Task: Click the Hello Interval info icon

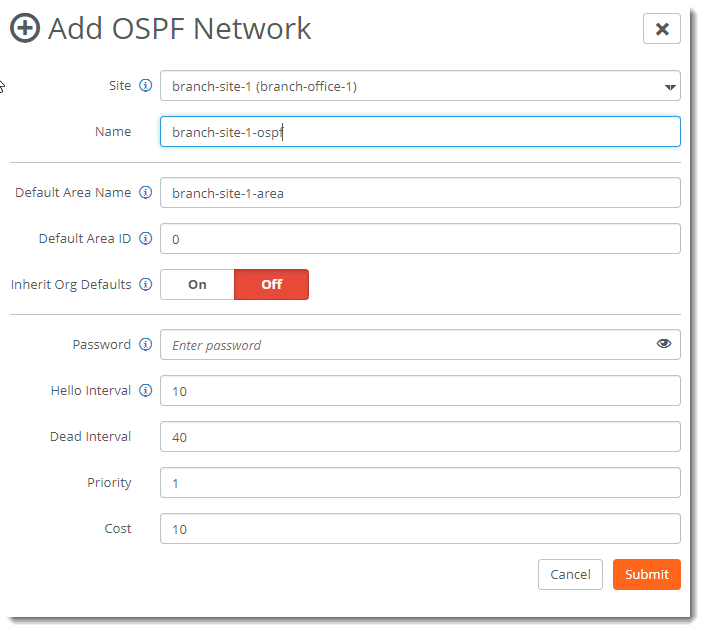Action: click(x=146, y=391)
